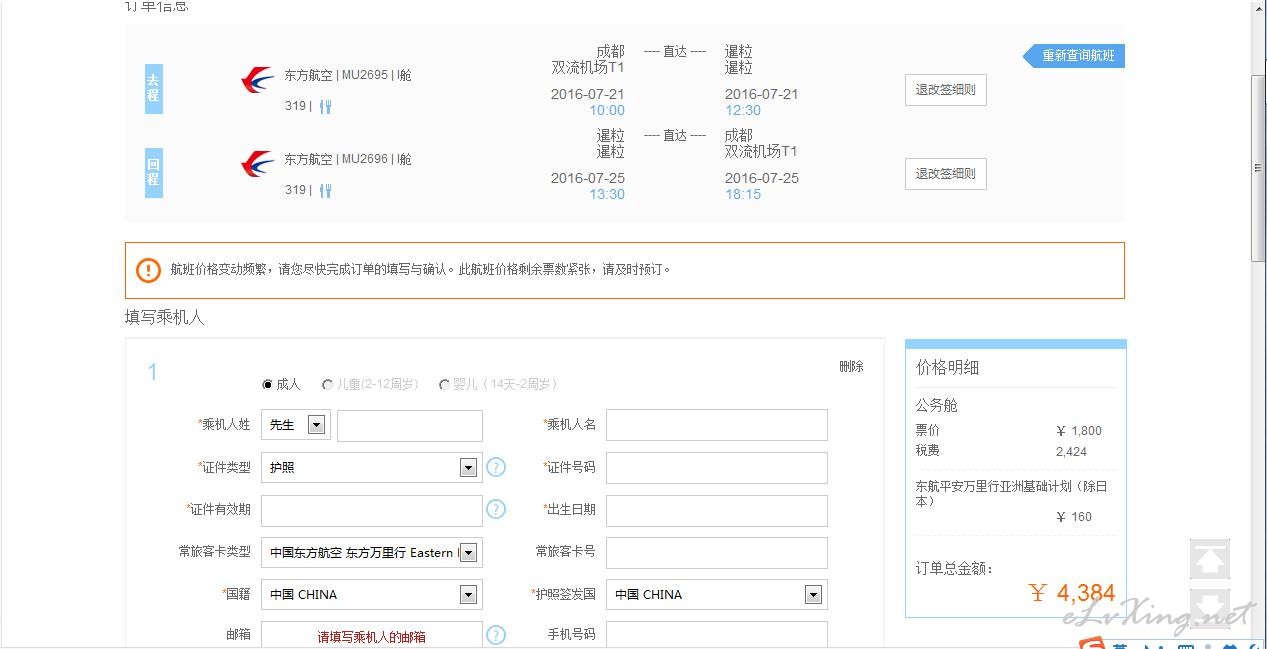Viewport: 1267px width, 649px height.
Task: Click the 航班价格变动频繁 notice text
Action: point(421,270)
